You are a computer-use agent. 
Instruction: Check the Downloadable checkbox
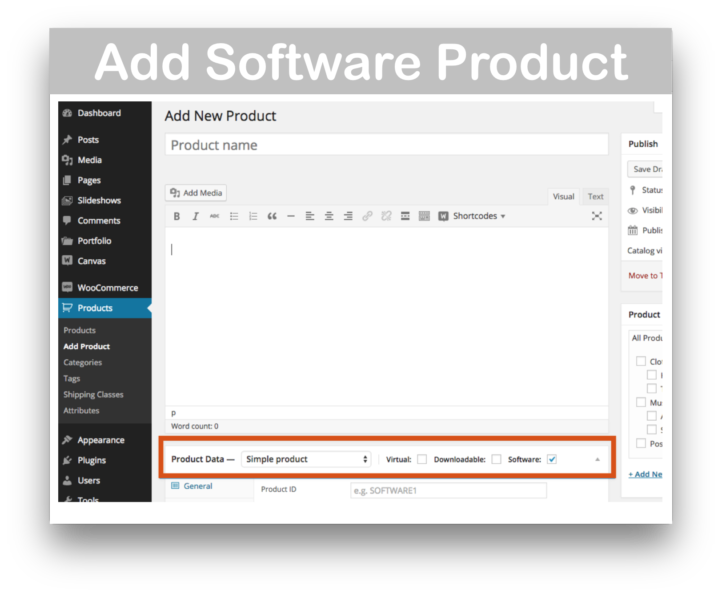pyautogui.click(x=496, y=459)
